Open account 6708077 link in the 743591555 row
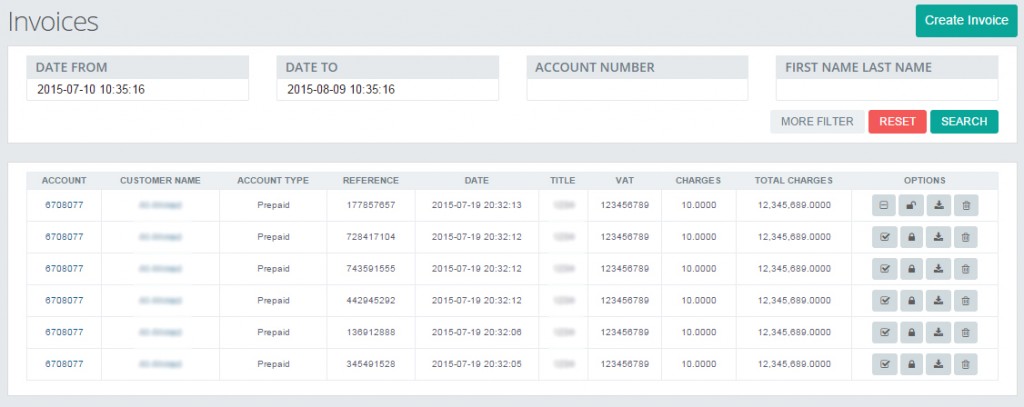This screenshot has height=407, width=1024. [x=64, y=269]
